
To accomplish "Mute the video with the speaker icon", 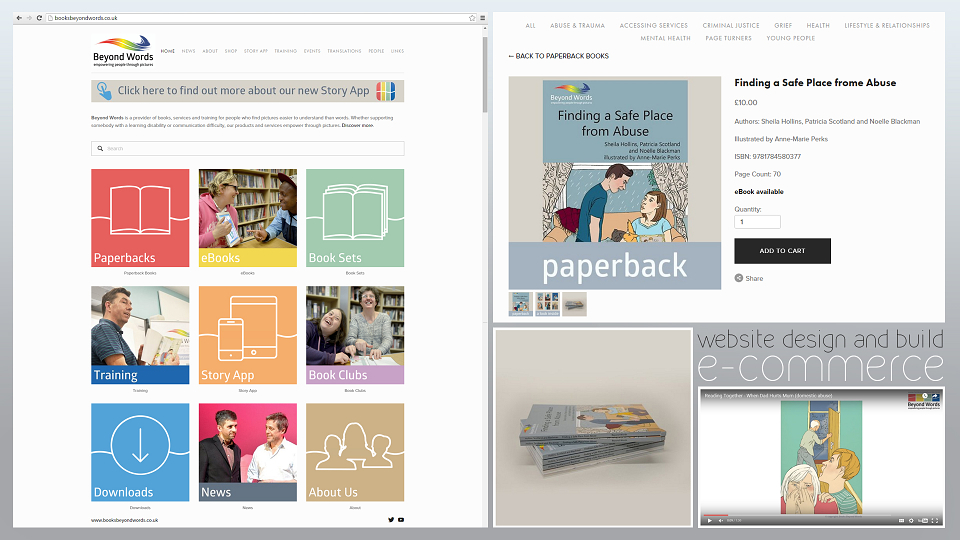I will point(720,520).
